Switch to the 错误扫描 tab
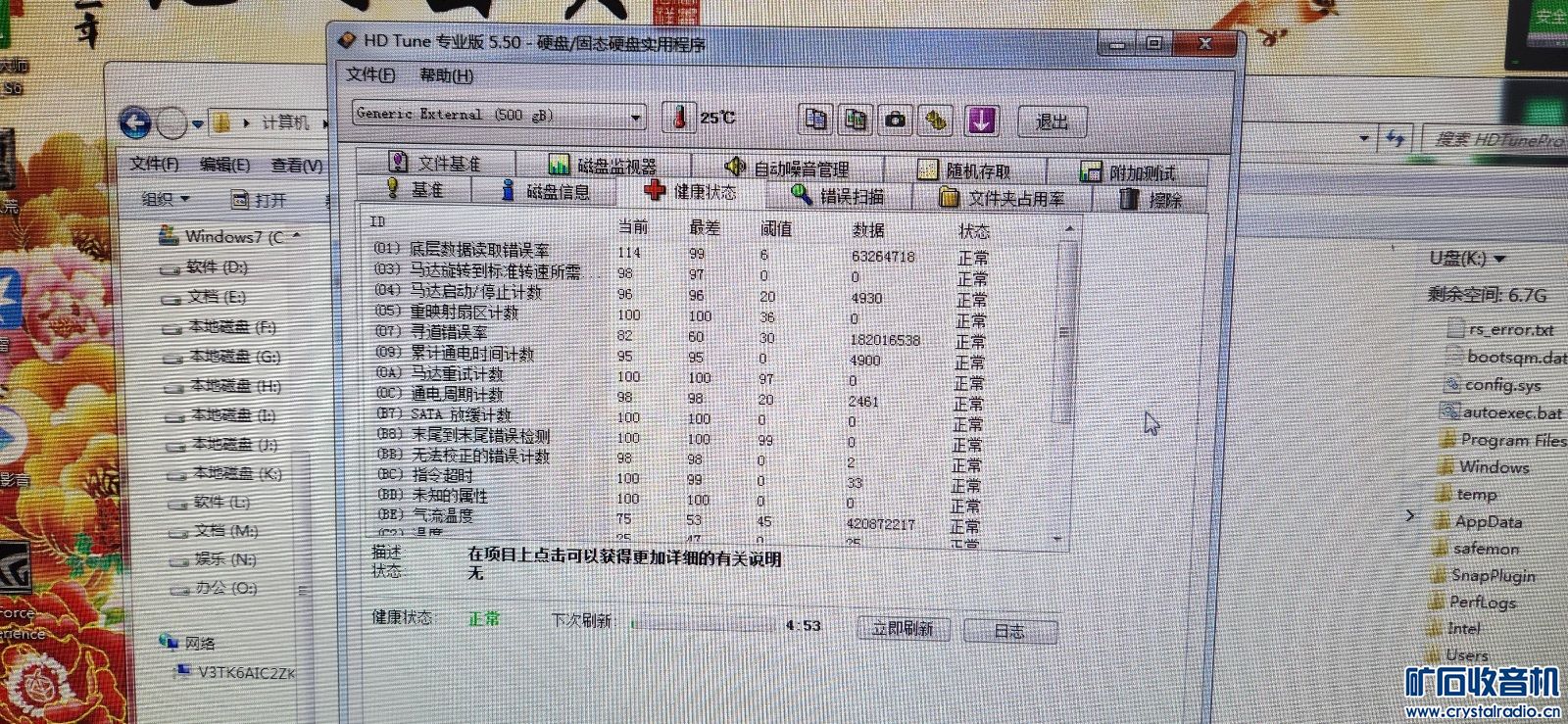This screenshot has height=724, width=1568. click(838, 196)
